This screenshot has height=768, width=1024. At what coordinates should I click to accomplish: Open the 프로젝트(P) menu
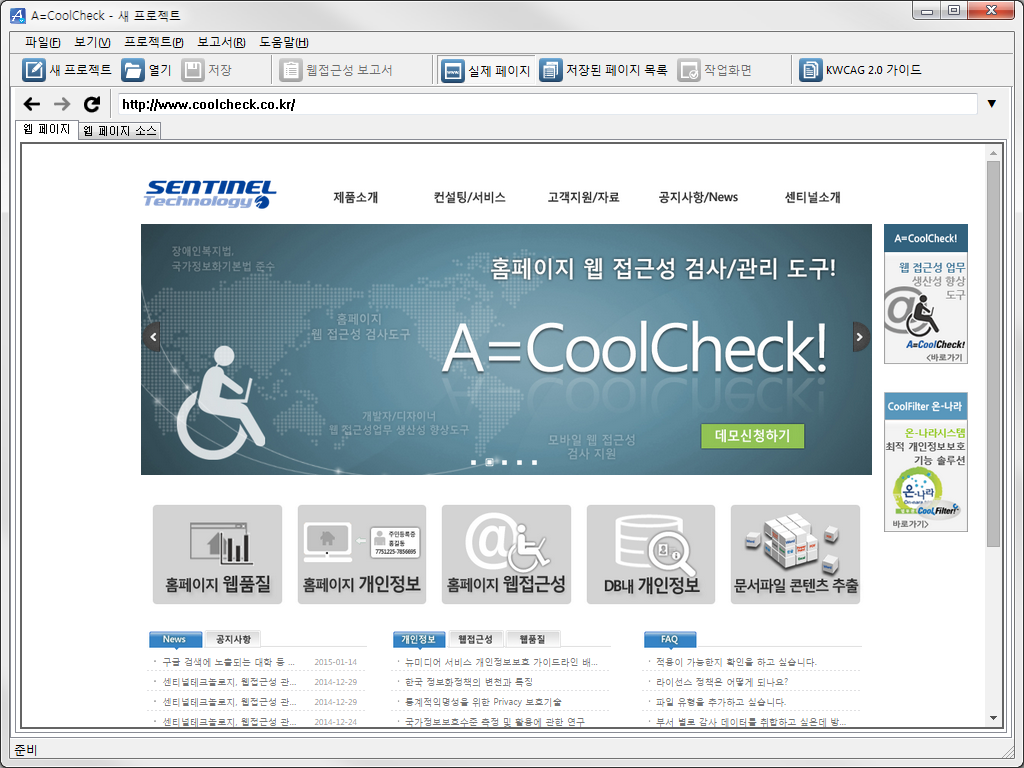click(154, 42)
